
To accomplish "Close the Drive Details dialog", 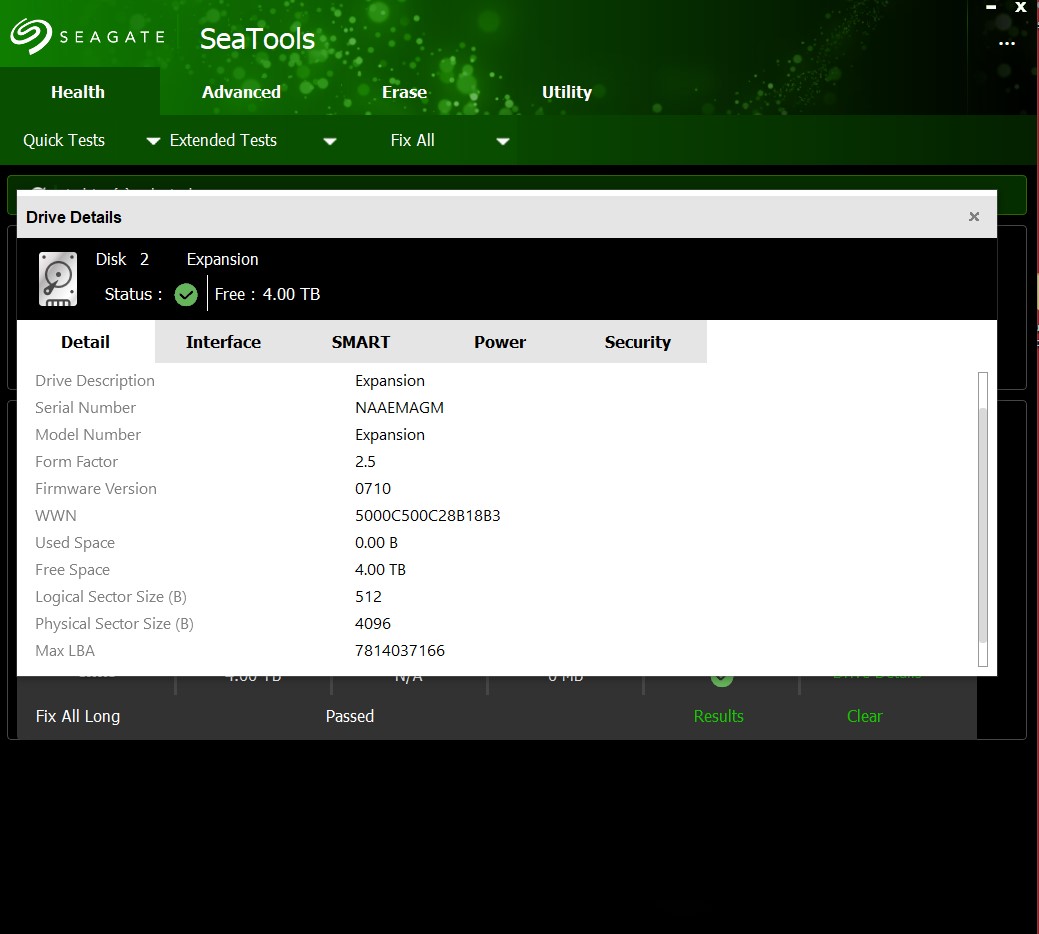I will tap(974, 217).
